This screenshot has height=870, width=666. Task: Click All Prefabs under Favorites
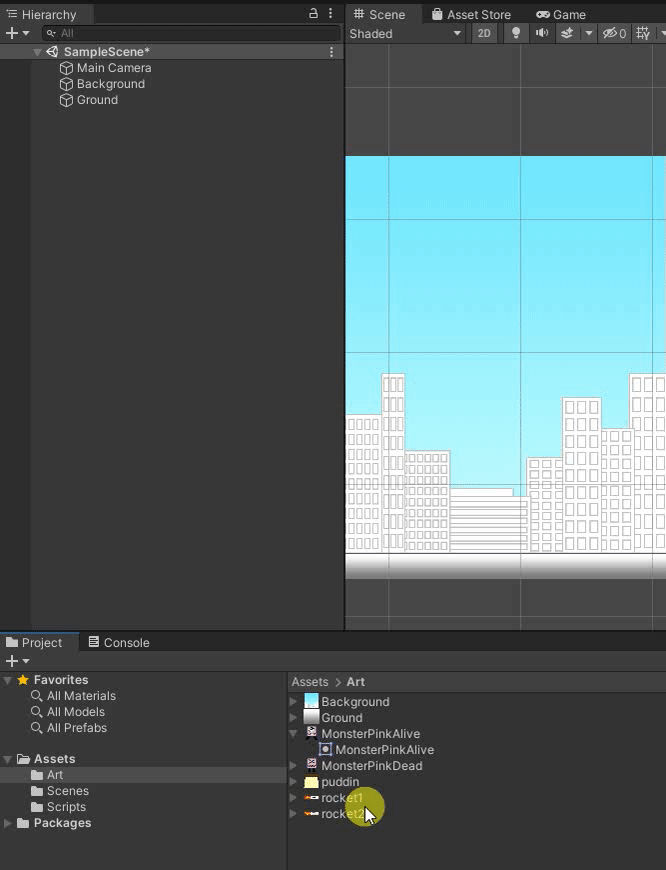click(76, 728)
